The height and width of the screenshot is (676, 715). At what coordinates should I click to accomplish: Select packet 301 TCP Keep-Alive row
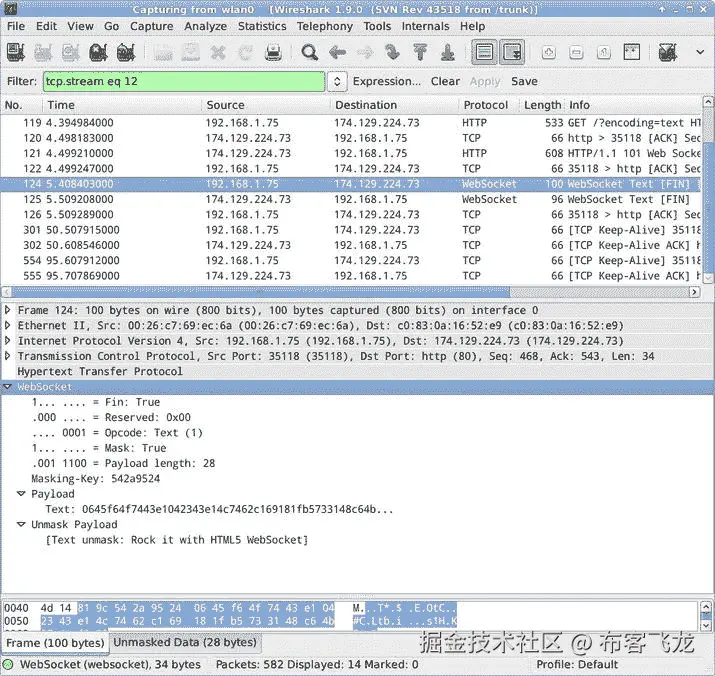click(x=350, y=230)
